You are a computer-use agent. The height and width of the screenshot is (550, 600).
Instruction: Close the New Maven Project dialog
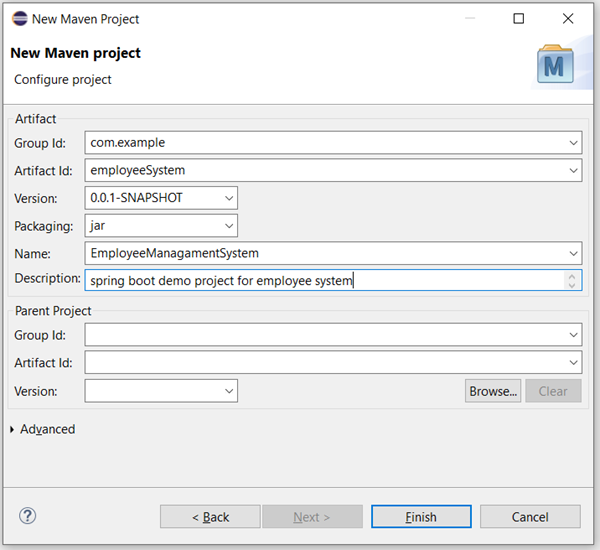568,18
